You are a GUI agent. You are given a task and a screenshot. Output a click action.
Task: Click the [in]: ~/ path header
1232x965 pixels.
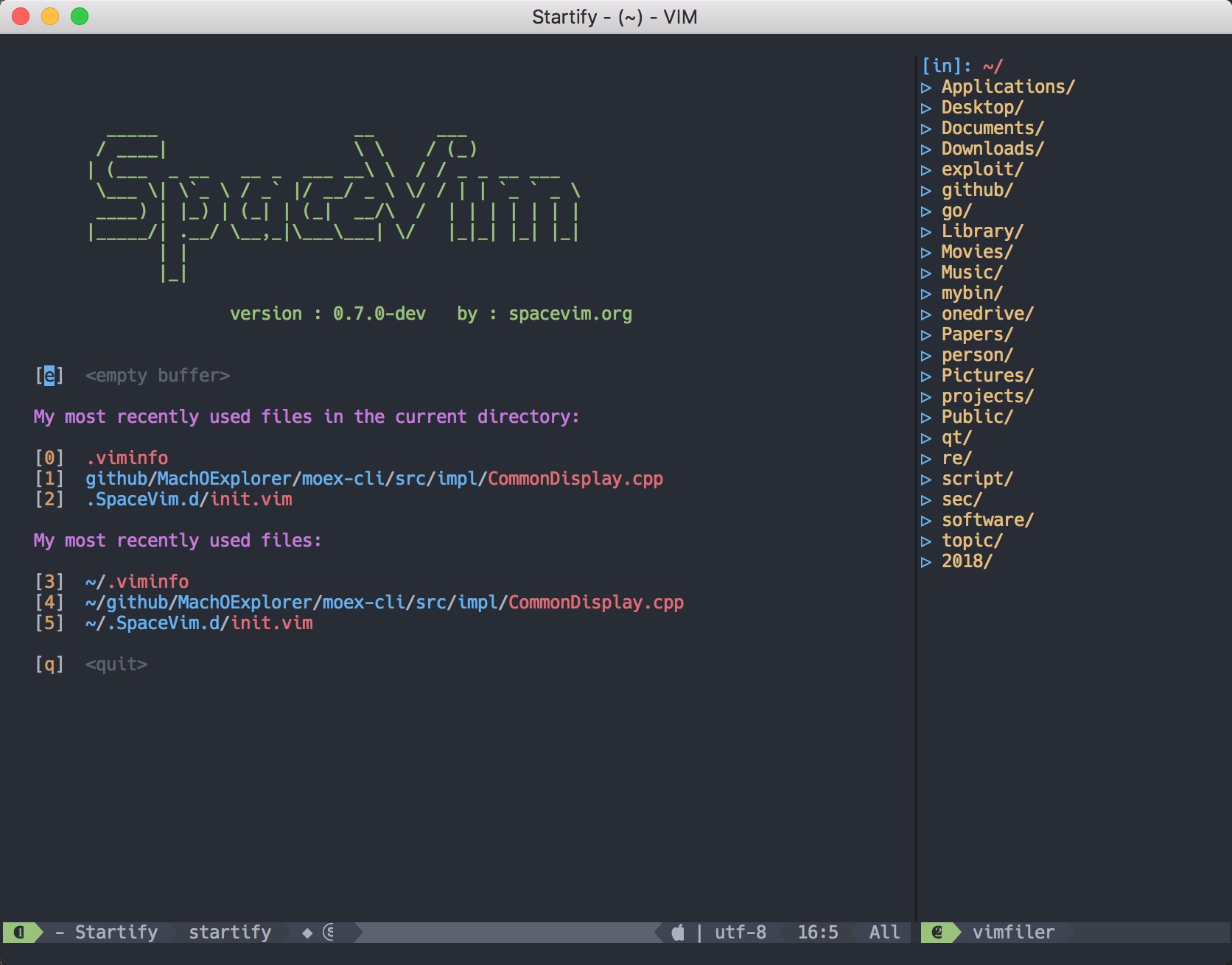click(962, 66)
